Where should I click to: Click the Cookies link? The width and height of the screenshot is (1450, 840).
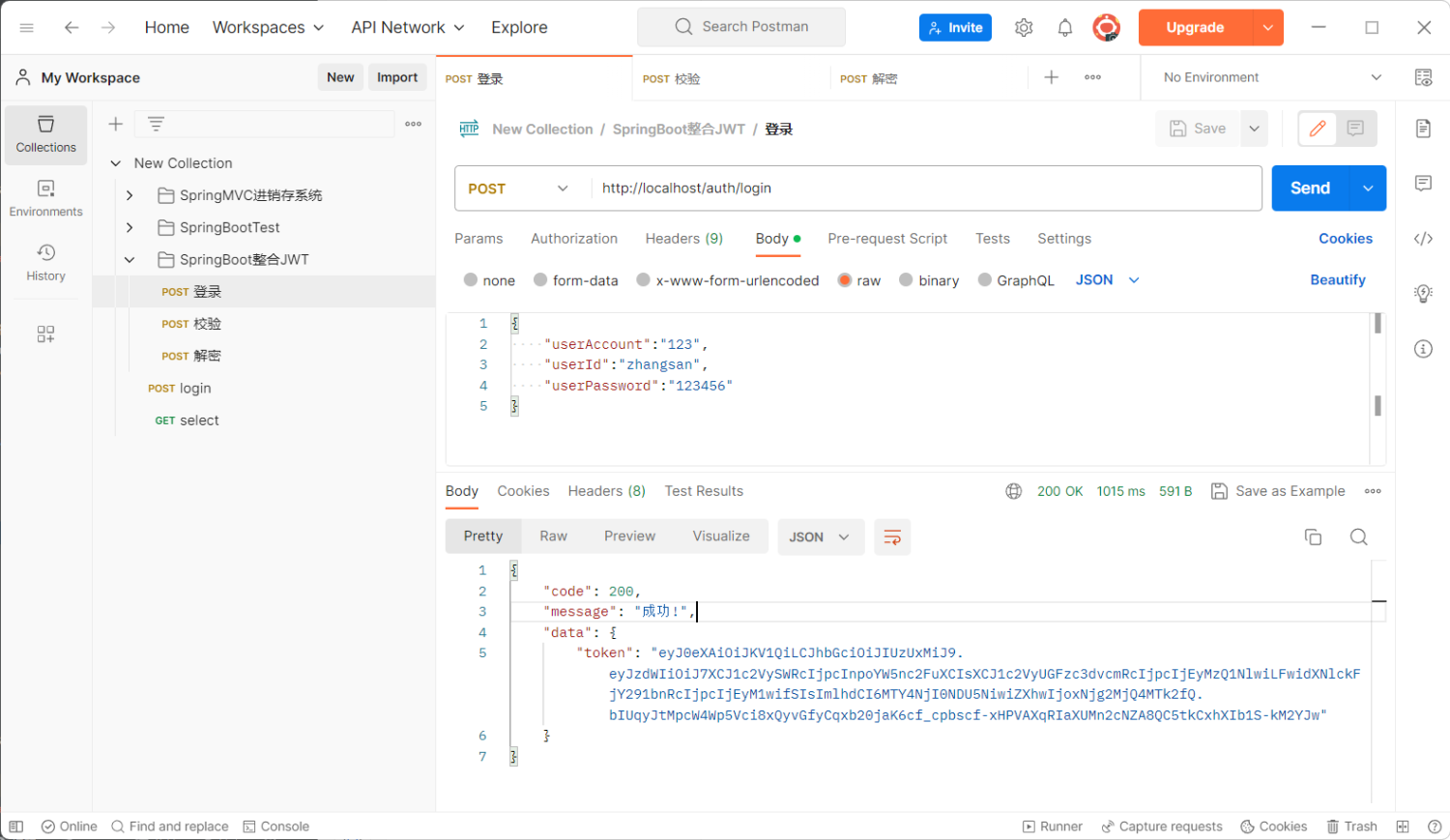click(1346, 239)
